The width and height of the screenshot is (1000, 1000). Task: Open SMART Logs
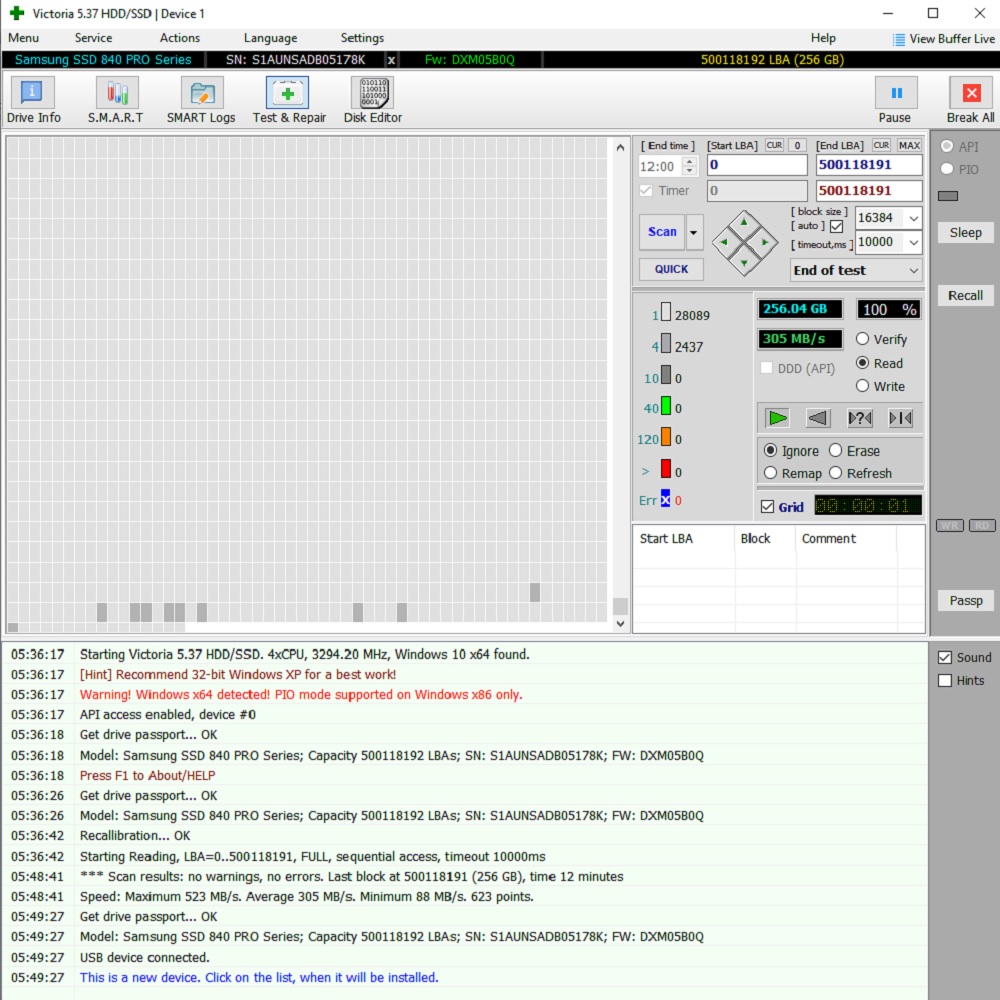(201, 100)
